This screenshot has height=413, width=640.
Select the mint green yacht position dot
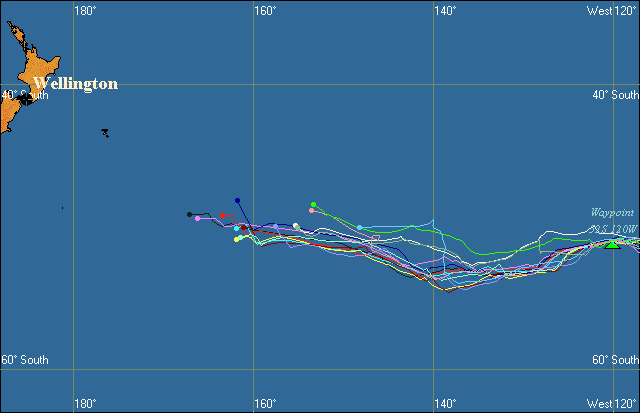241,237
